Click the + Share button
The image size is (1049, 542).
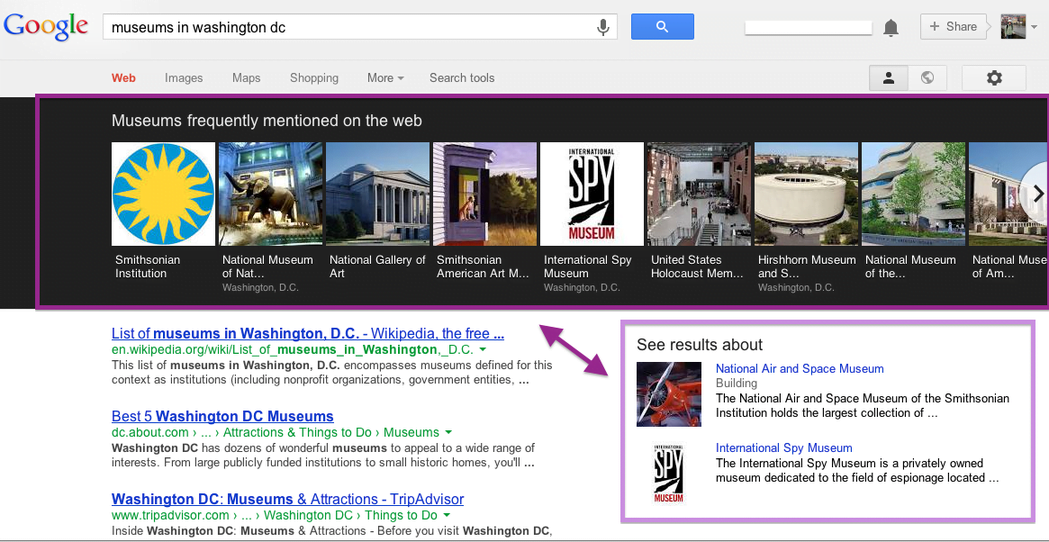click(x=953, y=27)
